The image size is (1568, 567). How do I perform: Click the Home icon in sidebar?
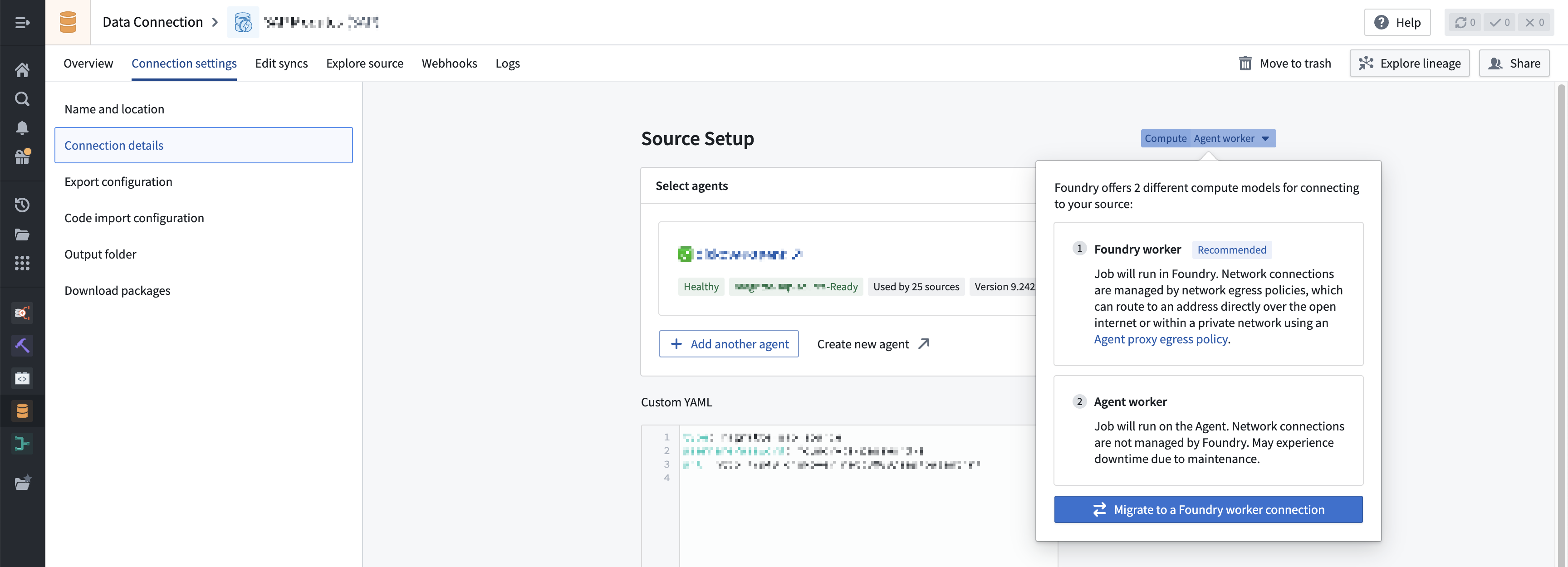tap(22, 70)
